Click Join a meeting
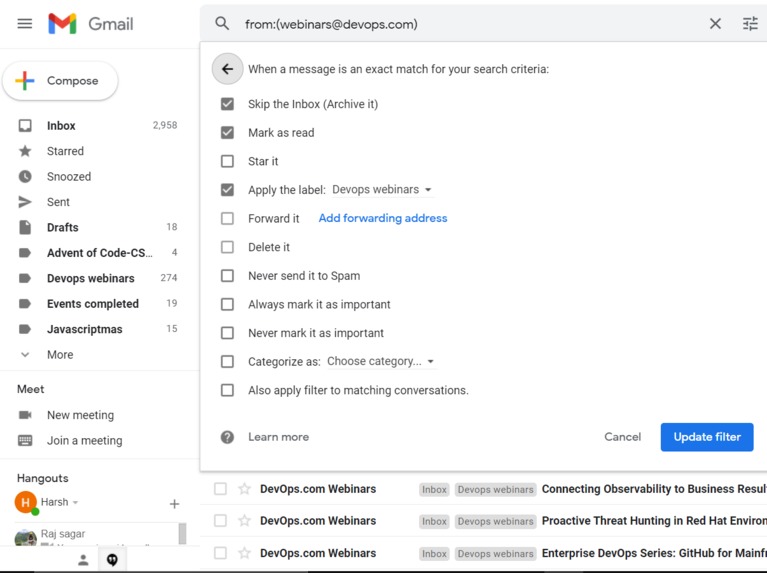767x573 pixels. pyautogui.click(x=85, y=440)
